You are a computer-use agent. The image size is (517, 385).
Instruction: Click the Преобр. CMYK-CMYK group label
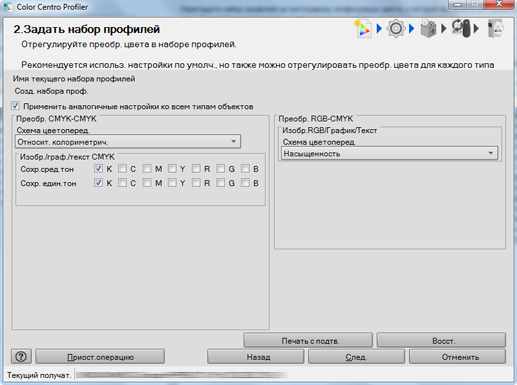(56, 119)
